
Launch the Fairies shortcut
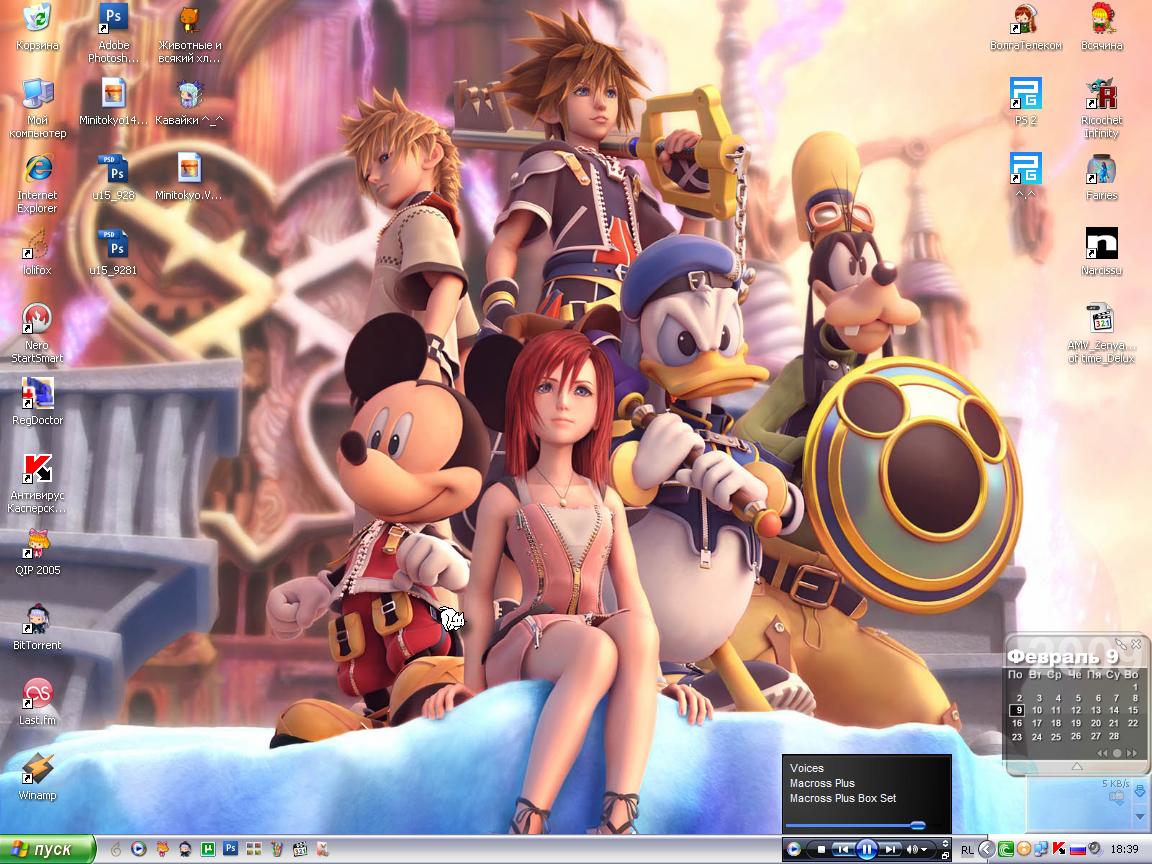(x=1101, y=177)
